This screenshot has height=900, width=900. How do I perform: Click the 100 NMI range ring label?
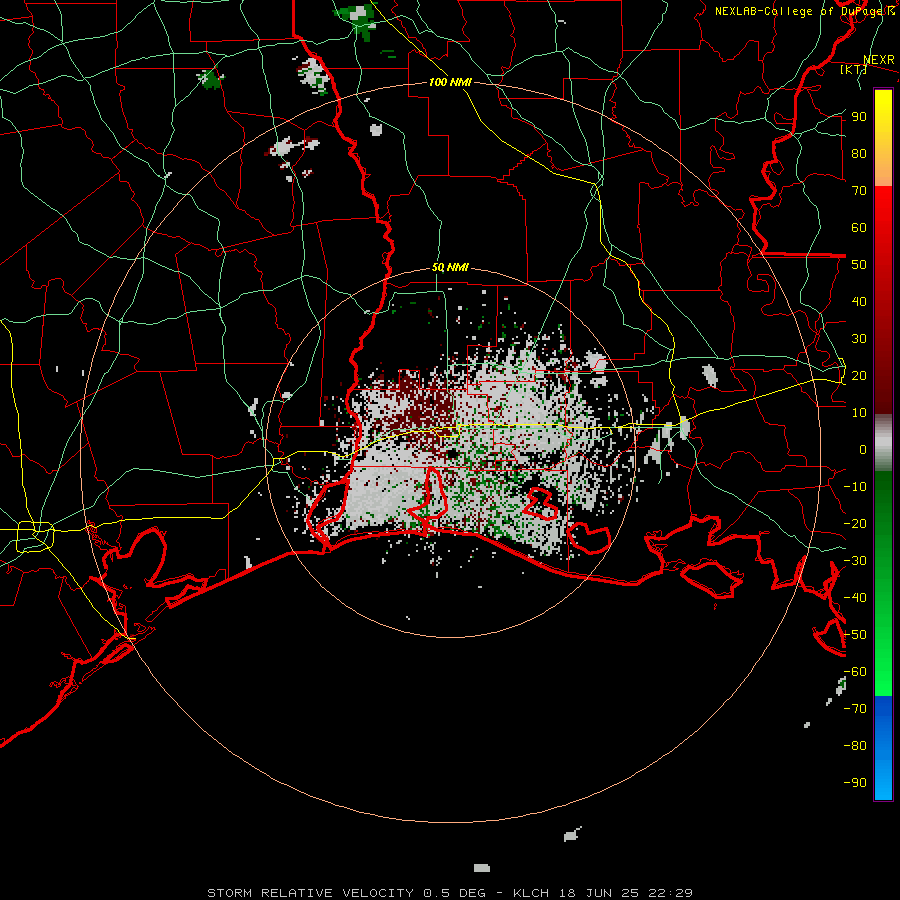click(x=450, y=82)
